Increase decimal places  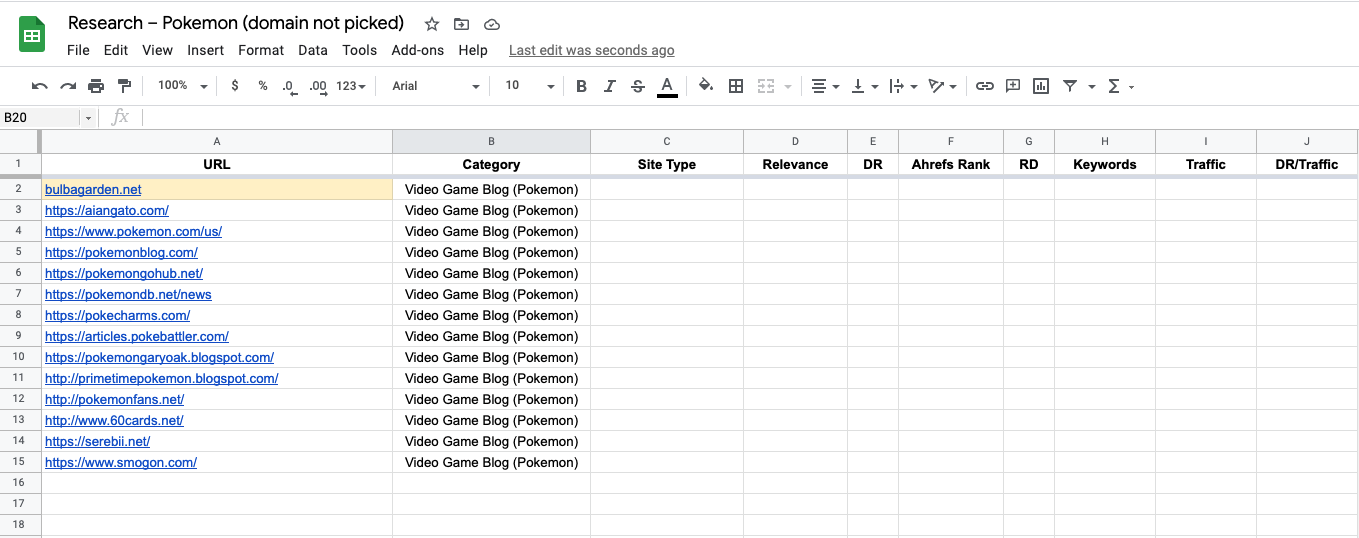tap(318, 86)
